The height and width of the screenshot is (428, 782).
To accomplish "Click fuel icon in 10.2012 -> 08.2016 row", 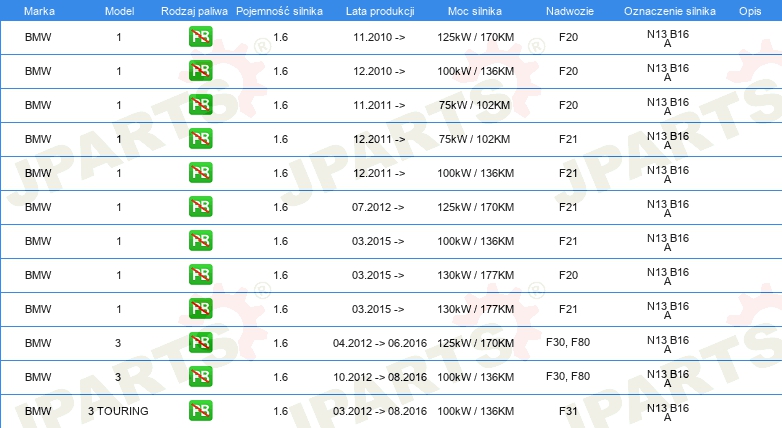I will pos(200,376).
